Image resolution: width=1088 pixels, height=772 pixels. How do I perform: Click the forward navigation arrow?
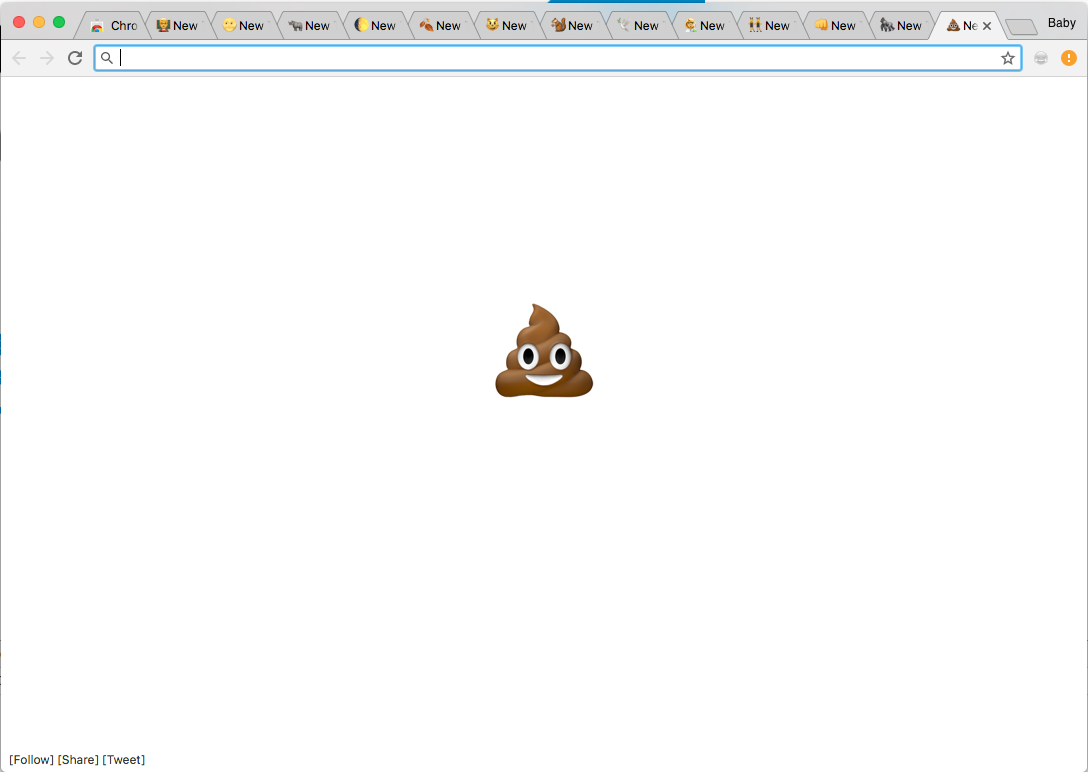[x=46, y=58]
